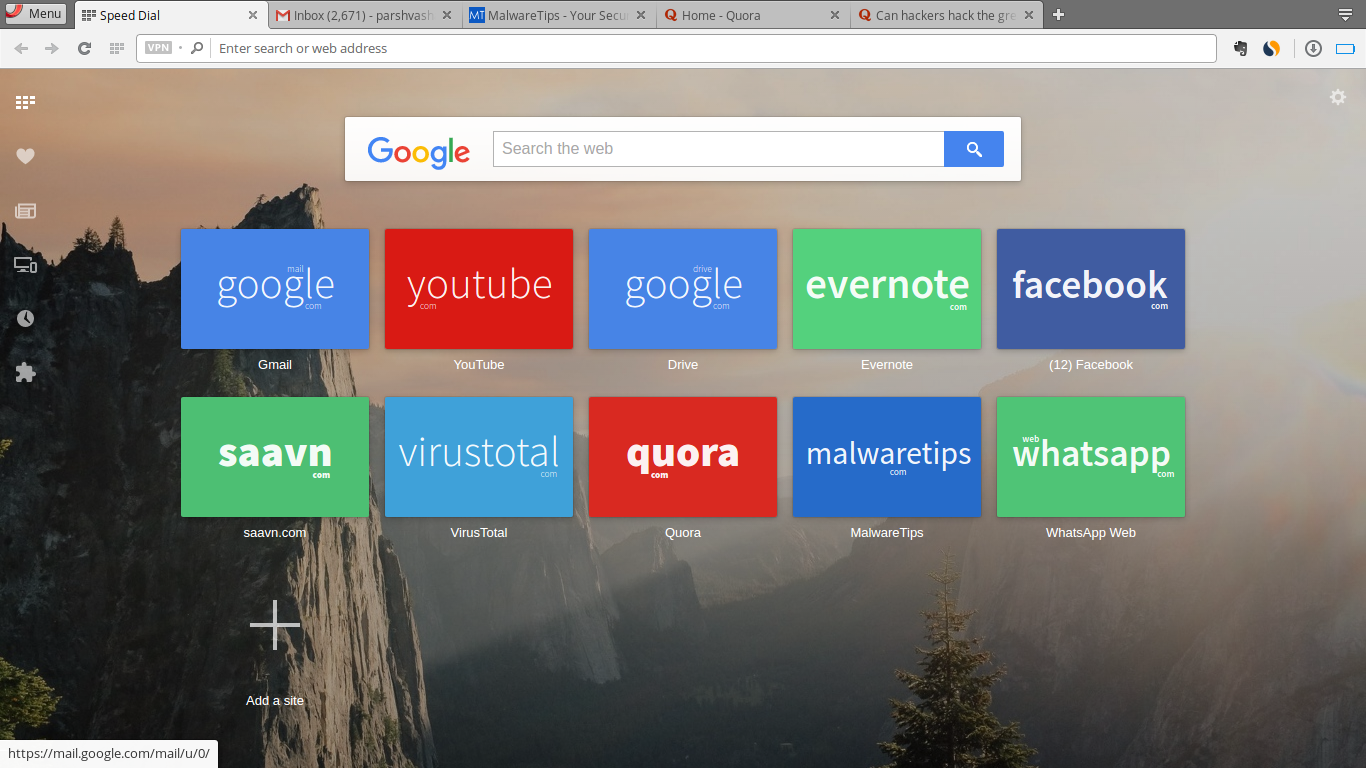
Task: Open History clock icon in sidebar
Action: (x=26, y=319)
